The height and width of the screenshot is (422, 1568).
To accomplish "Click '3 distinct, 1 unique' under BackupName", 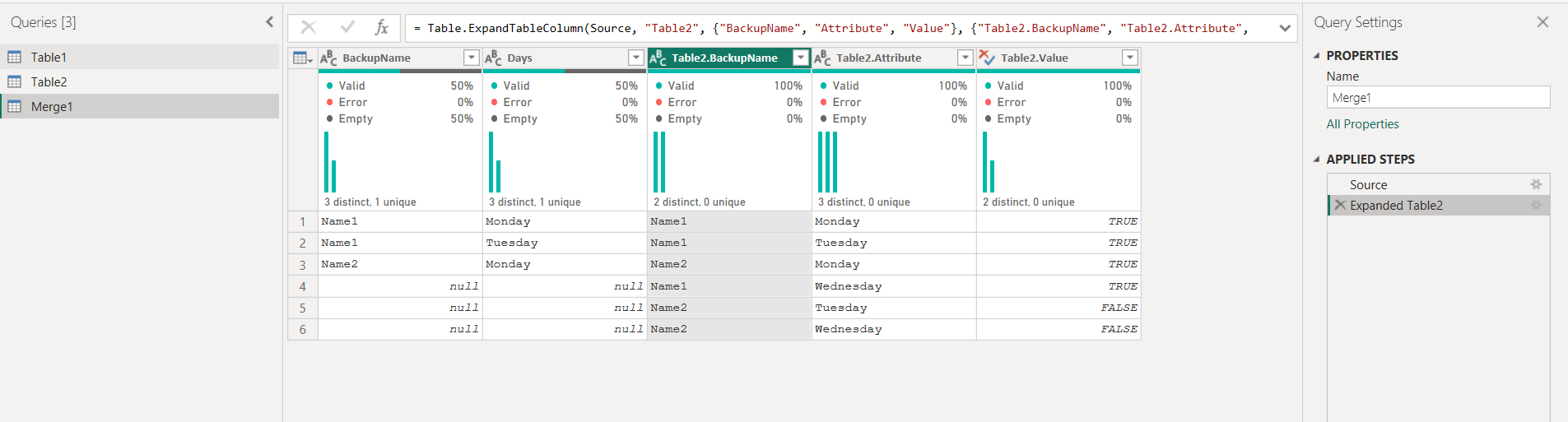I will pos(370,202).
